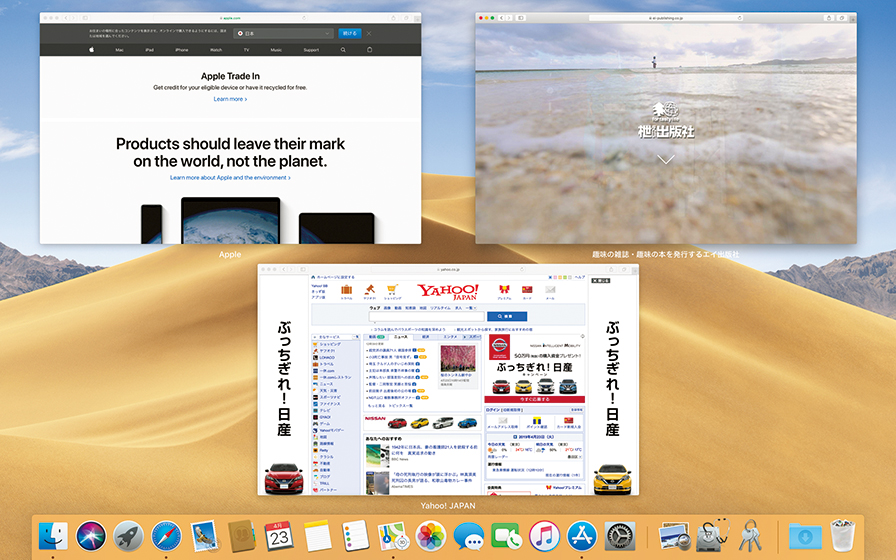Launch Messages from the Dock

(x=468, y=536)
